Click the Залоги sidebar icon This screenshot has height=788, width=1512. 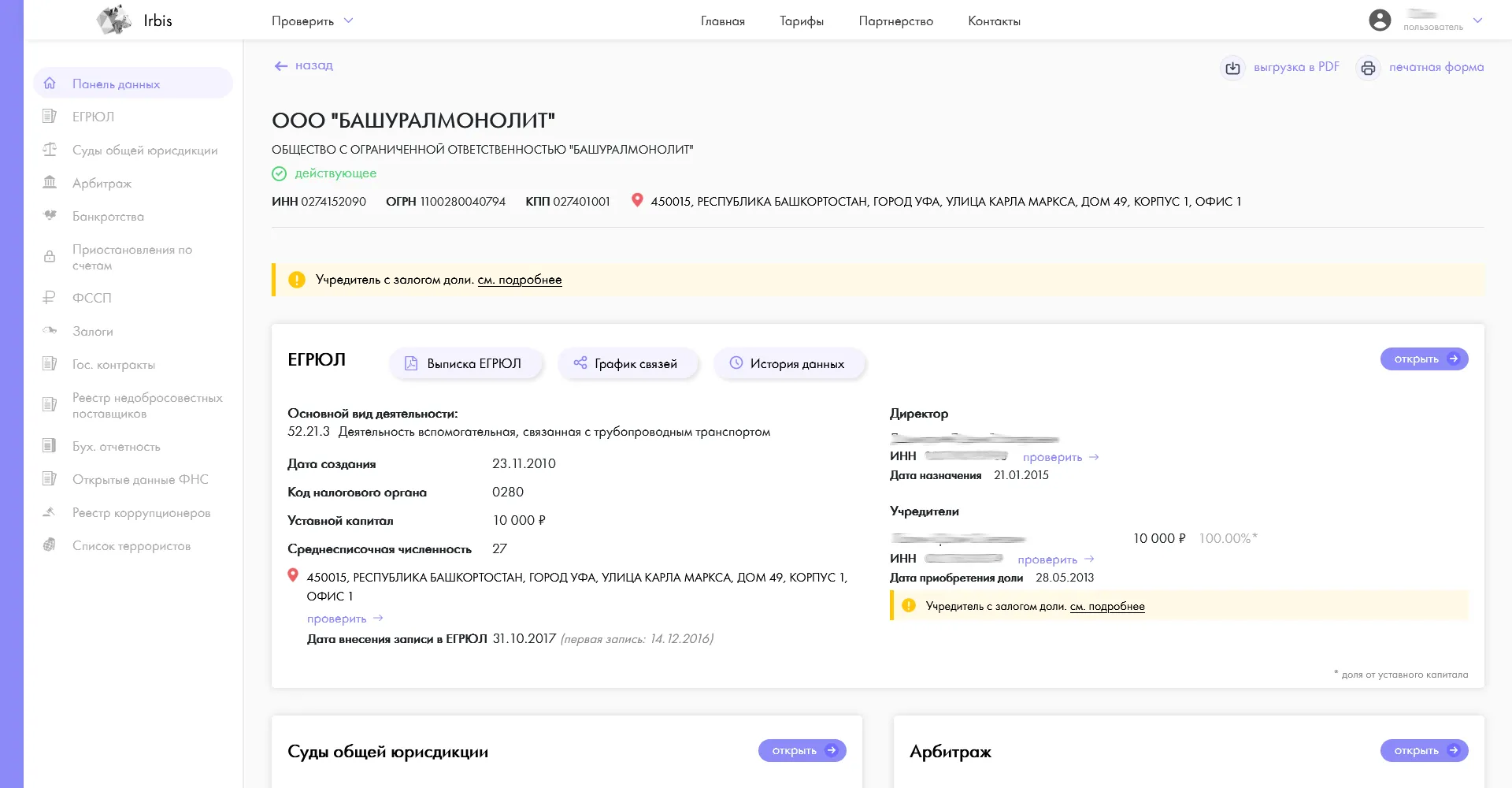pyautogui.click(x=50, y=330)
